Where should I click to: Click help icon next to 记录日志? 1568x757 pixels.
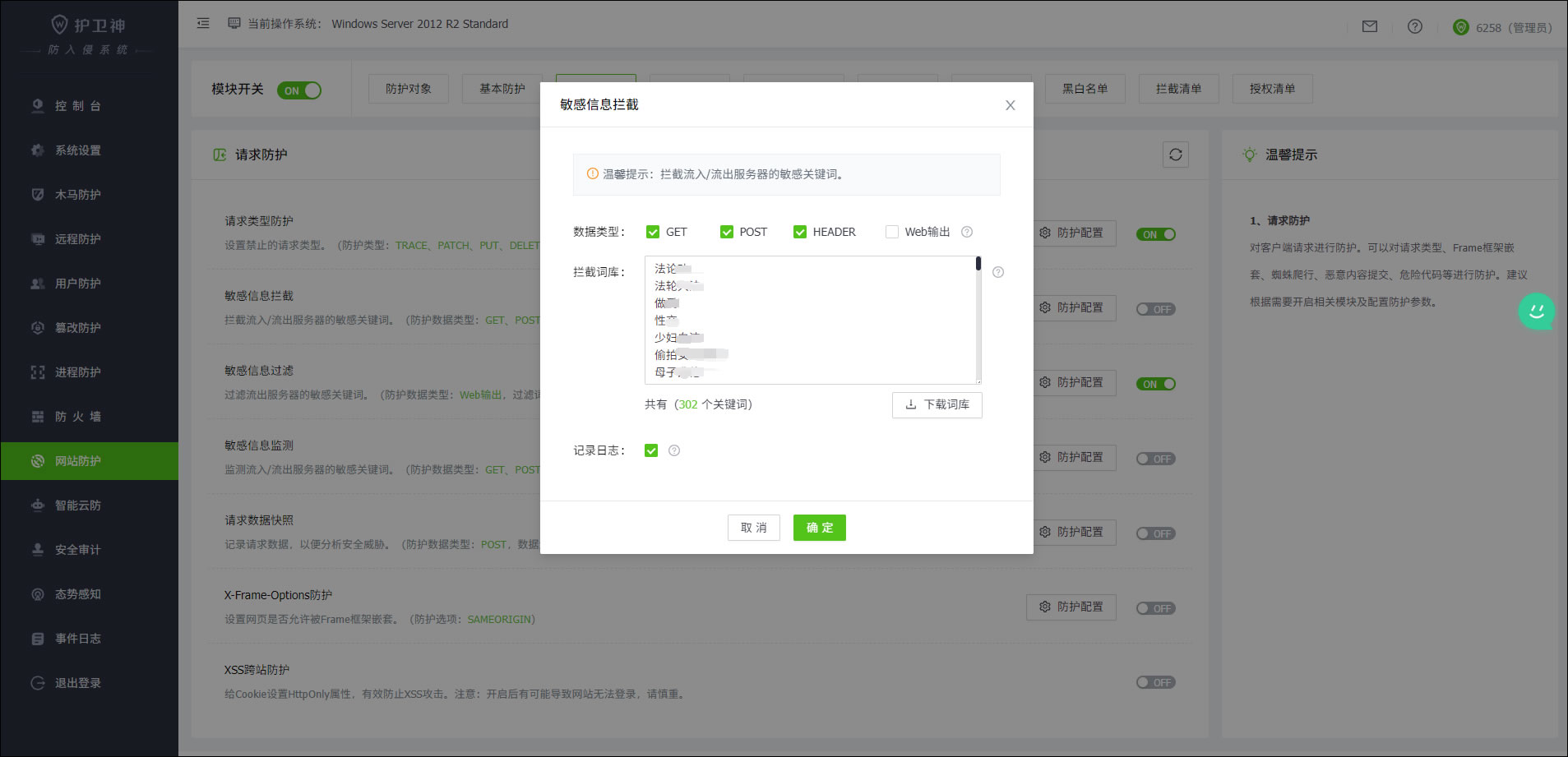[x=674, y=450]
